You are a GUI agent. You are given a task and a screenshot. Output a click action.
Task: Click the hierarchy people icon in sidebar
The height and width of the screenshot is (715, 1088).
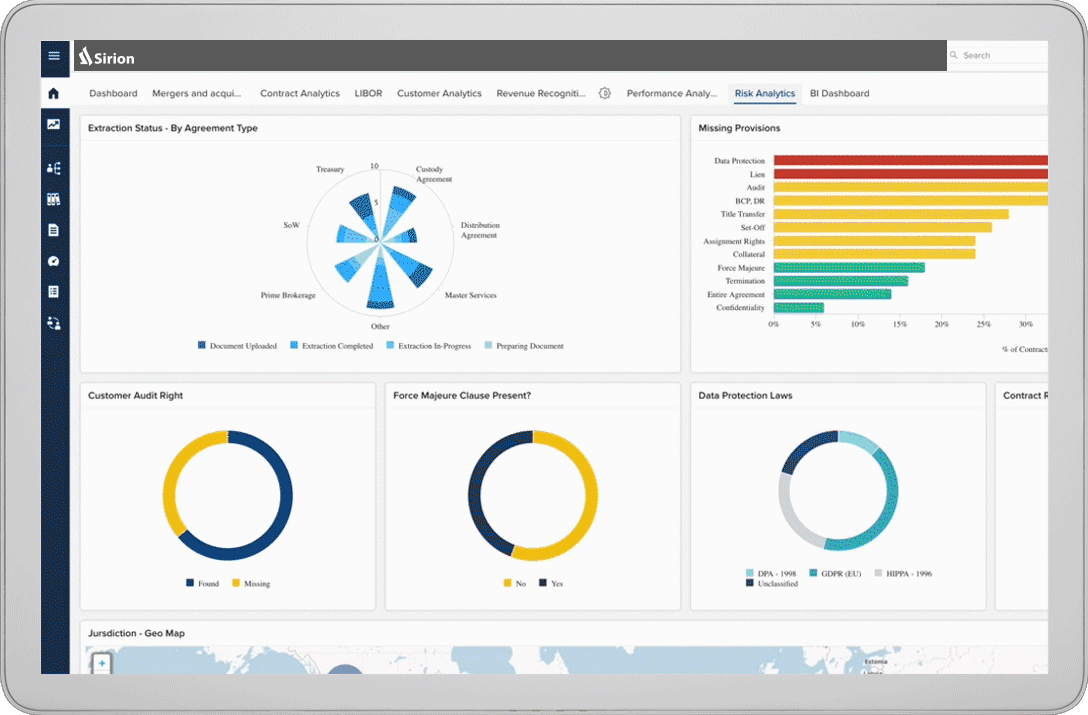54,168
